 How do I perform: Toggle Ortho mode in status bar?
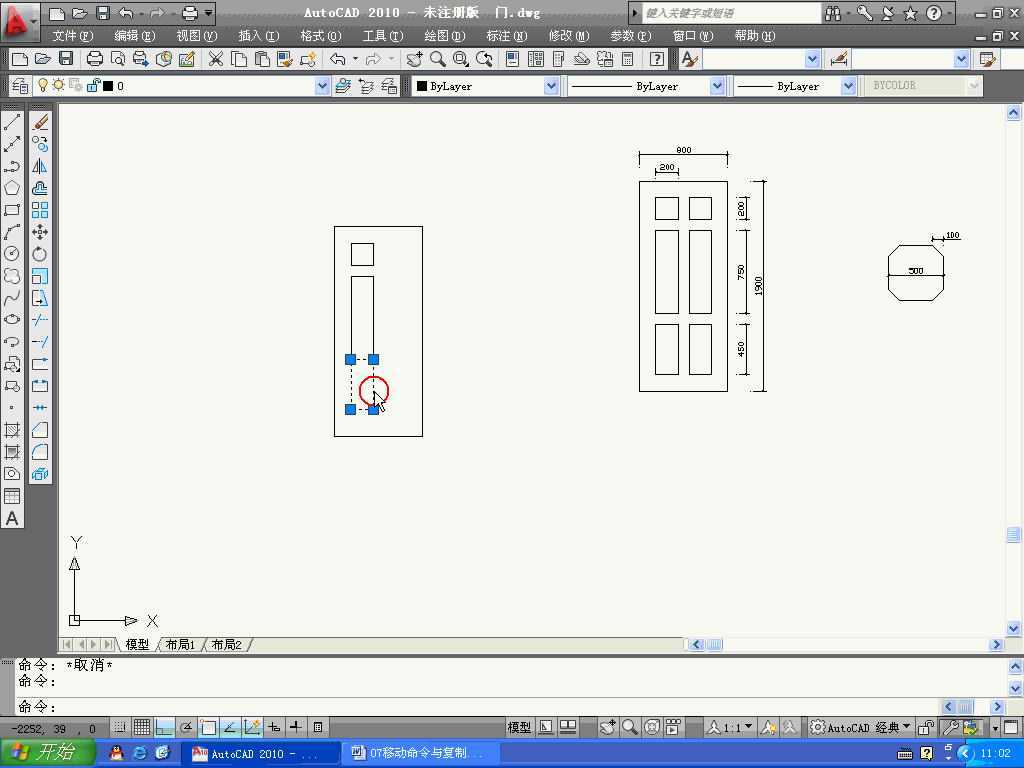164,727
